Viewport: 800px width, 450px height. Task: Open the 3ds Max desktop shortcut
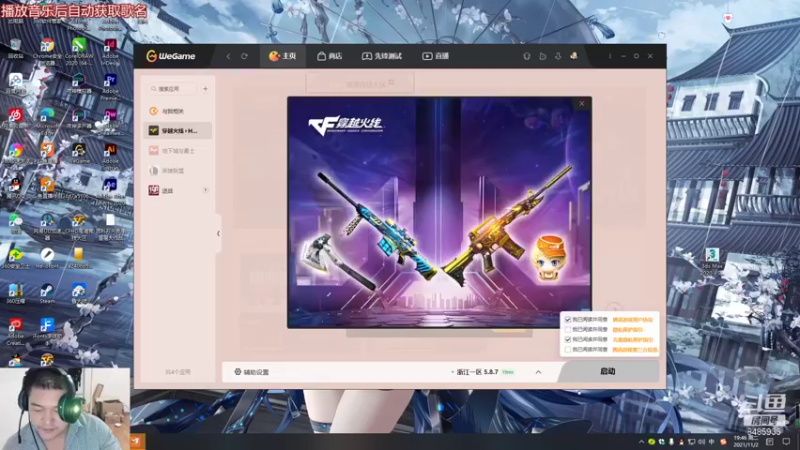[712, 261]
